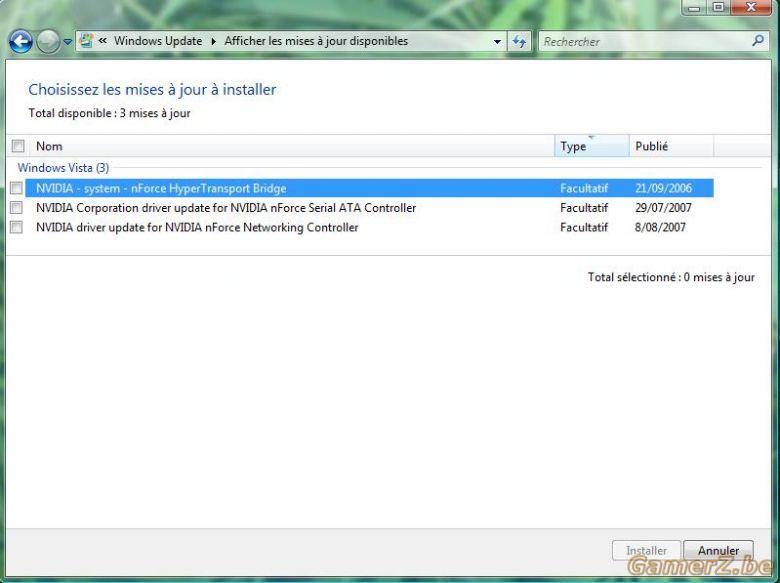This screenshot has width=780, height=583.
Task: Select the NVIDIA Corporation driver update Serial ATA row
Action: (369, 207)
